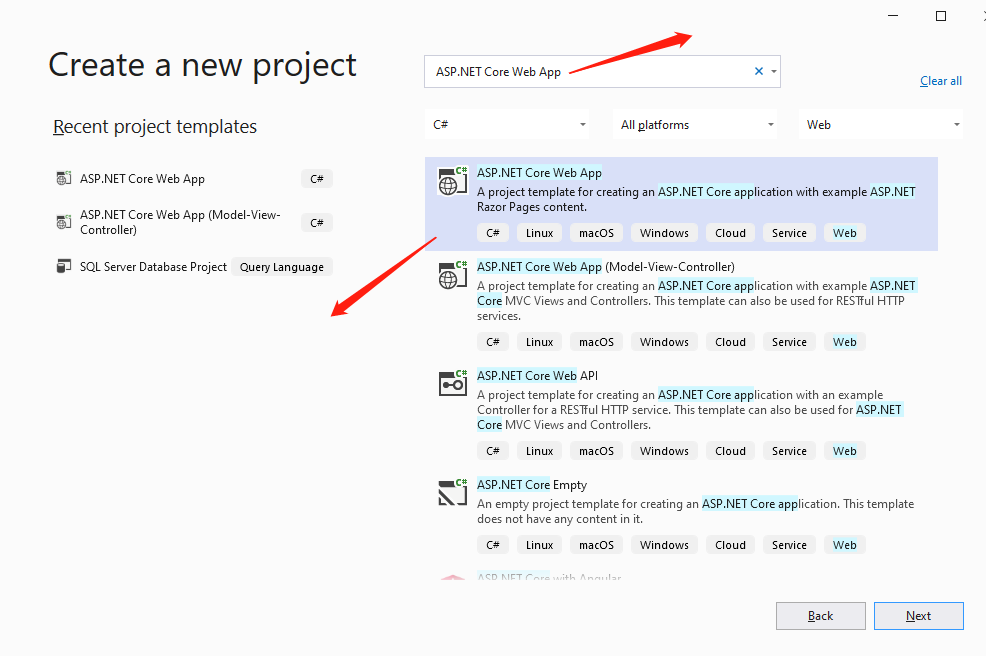
Task: Click Windows tag under Model-View-Controller template
Action: coord(664,342)
